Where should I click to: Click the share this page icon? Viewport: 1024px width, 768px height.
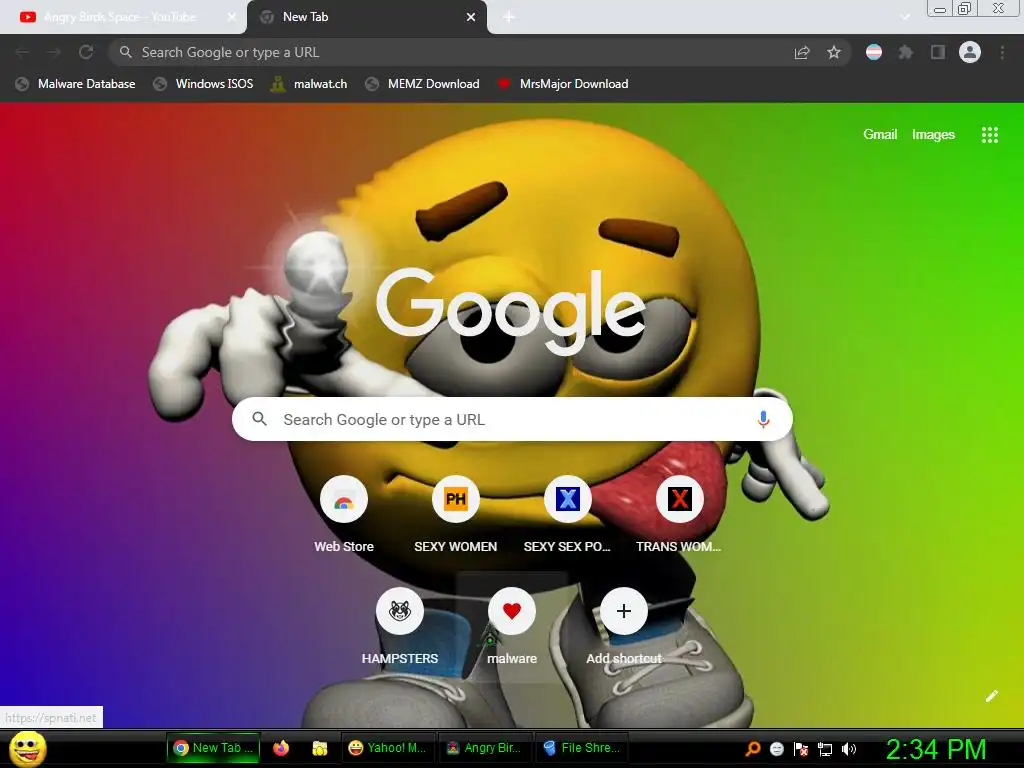[x=802, y=52]
